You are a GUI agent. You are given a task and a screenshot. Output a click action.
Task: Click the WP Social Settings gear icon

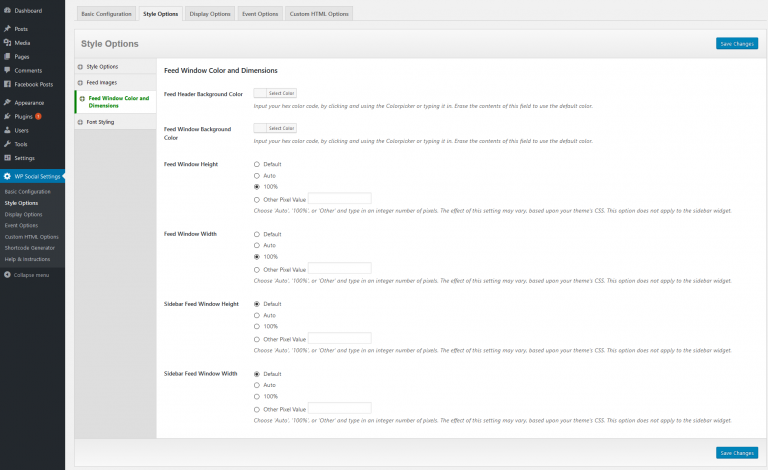pyautogui.click(x=8, y=177)
